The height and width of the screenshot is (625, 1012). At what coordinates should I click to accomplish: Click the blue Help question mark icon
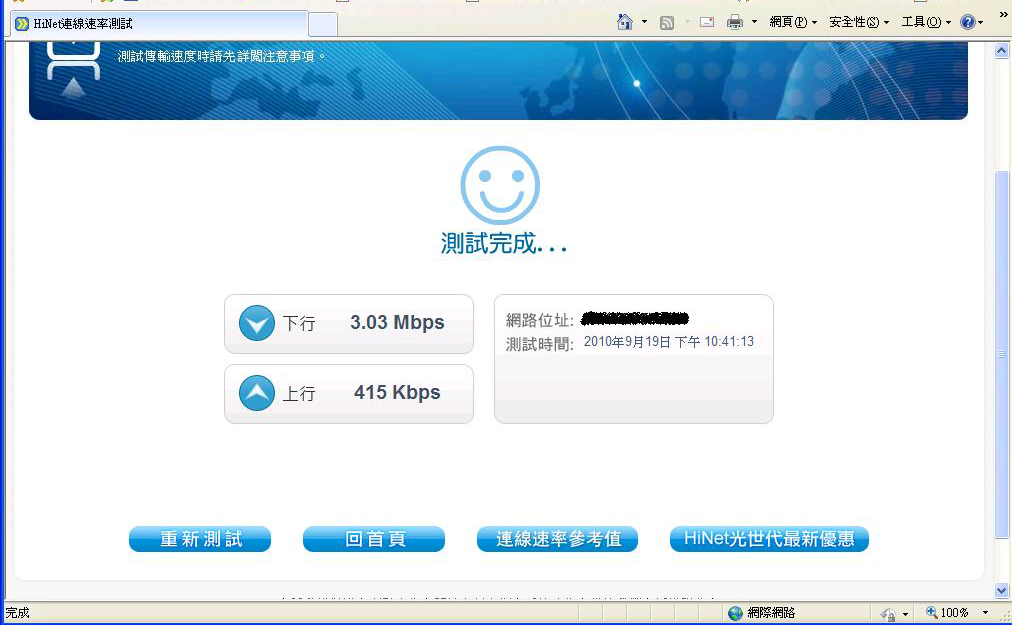(967, 22)
